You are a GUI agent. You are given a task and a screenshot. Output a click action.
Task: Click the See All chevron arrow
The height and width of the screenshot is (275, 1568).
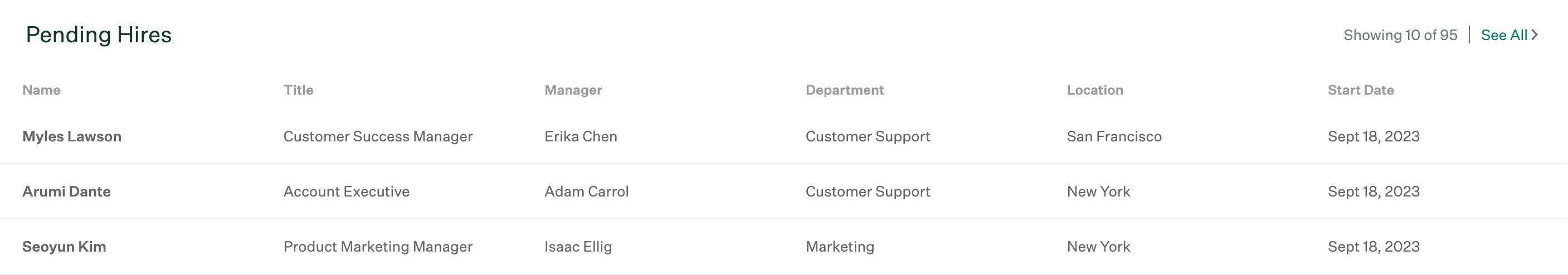[1535, 35]
